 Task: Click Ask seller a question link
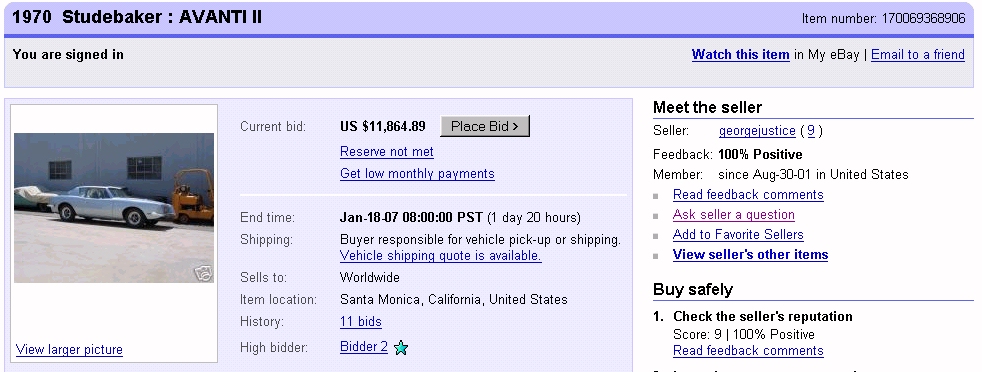[x=733, y=215]
